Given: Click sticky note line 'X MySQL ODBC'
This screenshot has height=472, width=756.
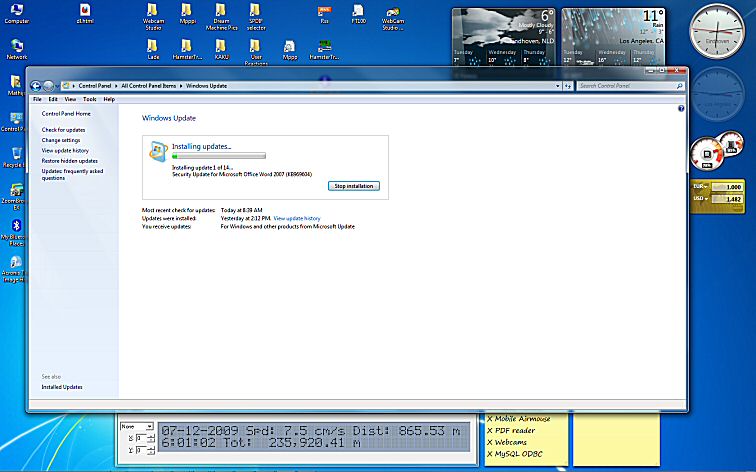Looking at the screenshot, I should [515, 454].
